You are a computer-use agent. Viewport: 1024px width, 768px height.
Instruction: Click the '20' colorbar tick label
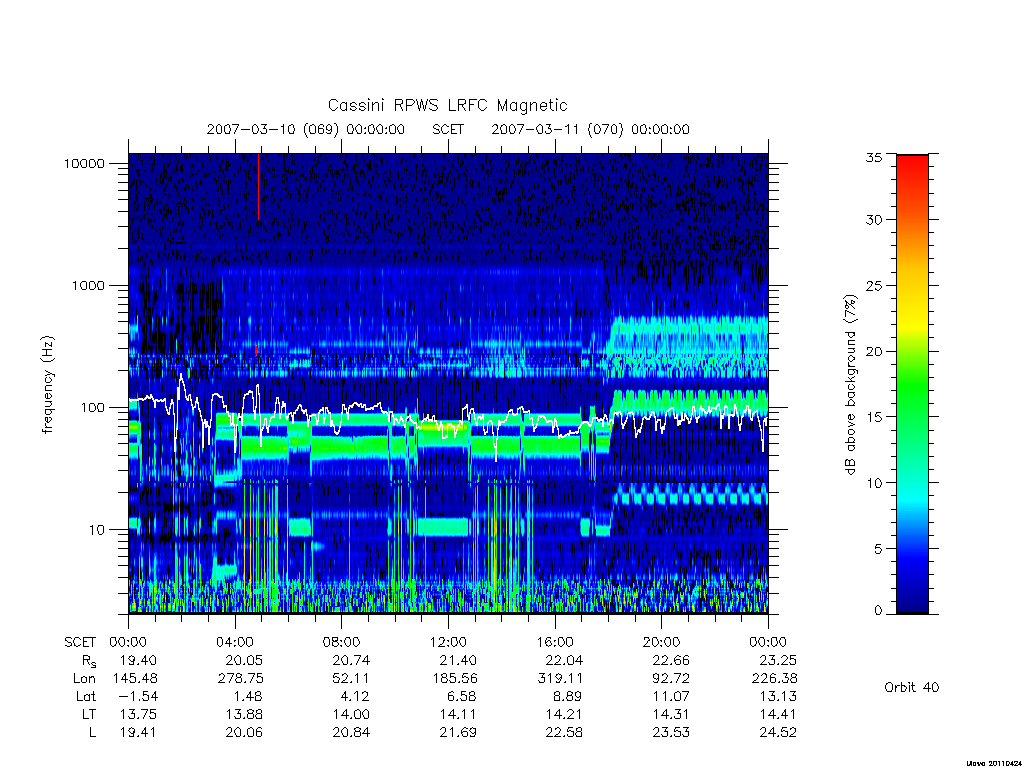874,351
